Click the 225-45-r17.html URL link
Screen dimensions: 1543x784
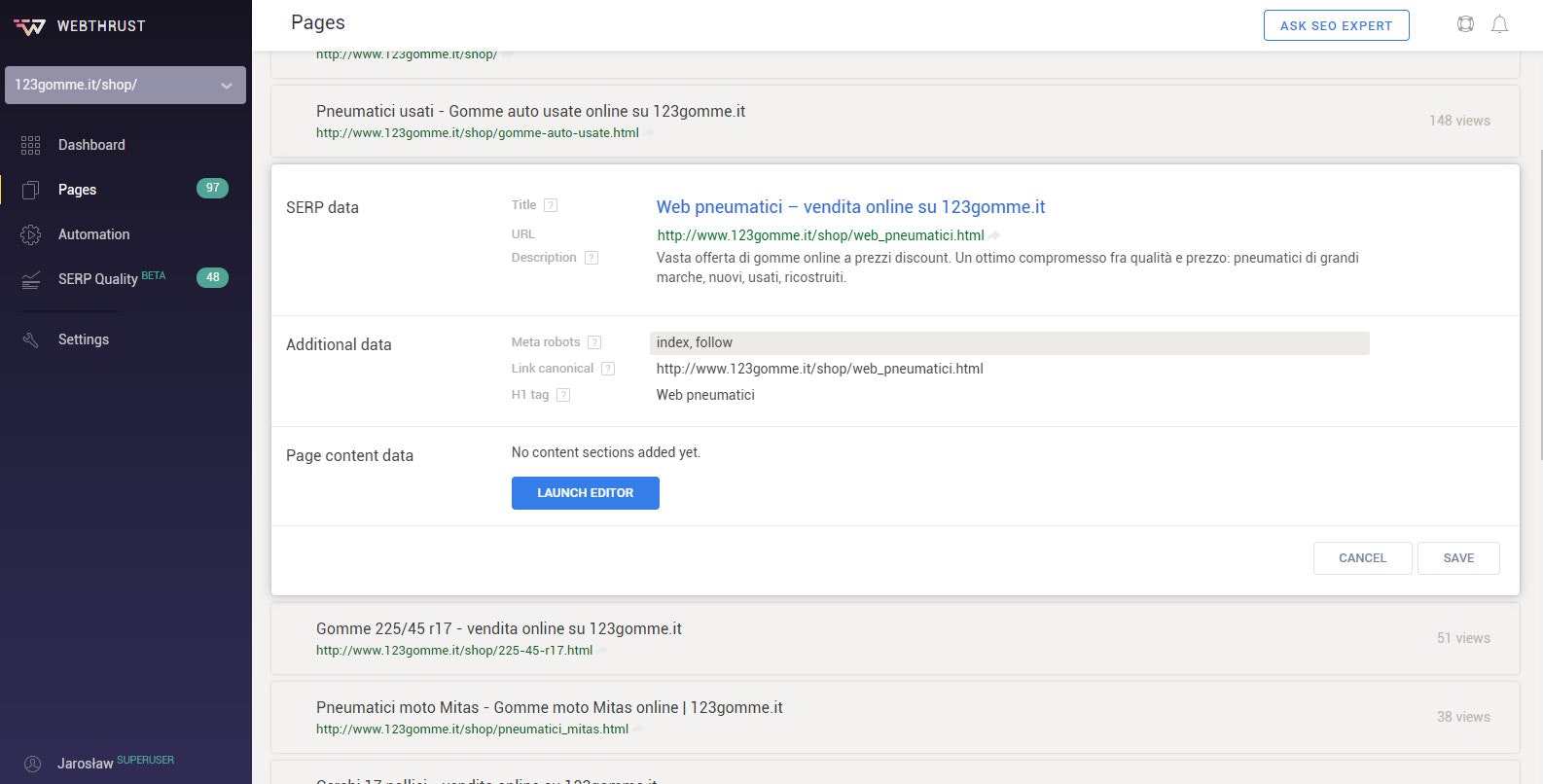(x=454, y=651)
